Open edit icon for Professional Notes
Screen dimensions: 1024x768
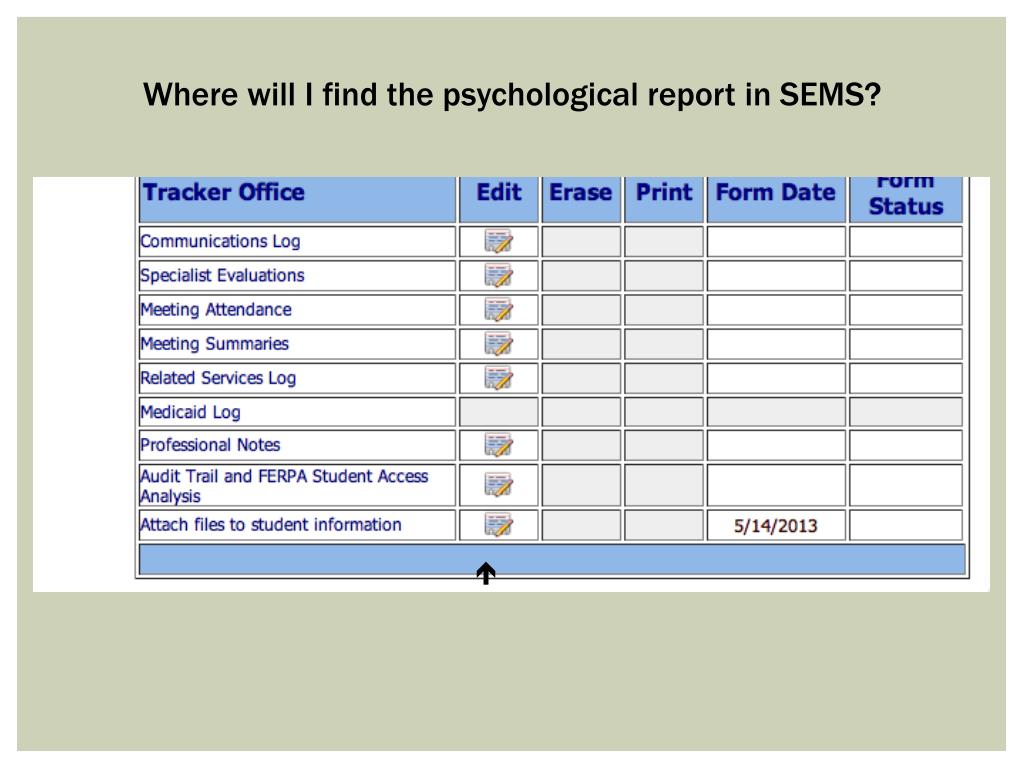coord(498,445)
